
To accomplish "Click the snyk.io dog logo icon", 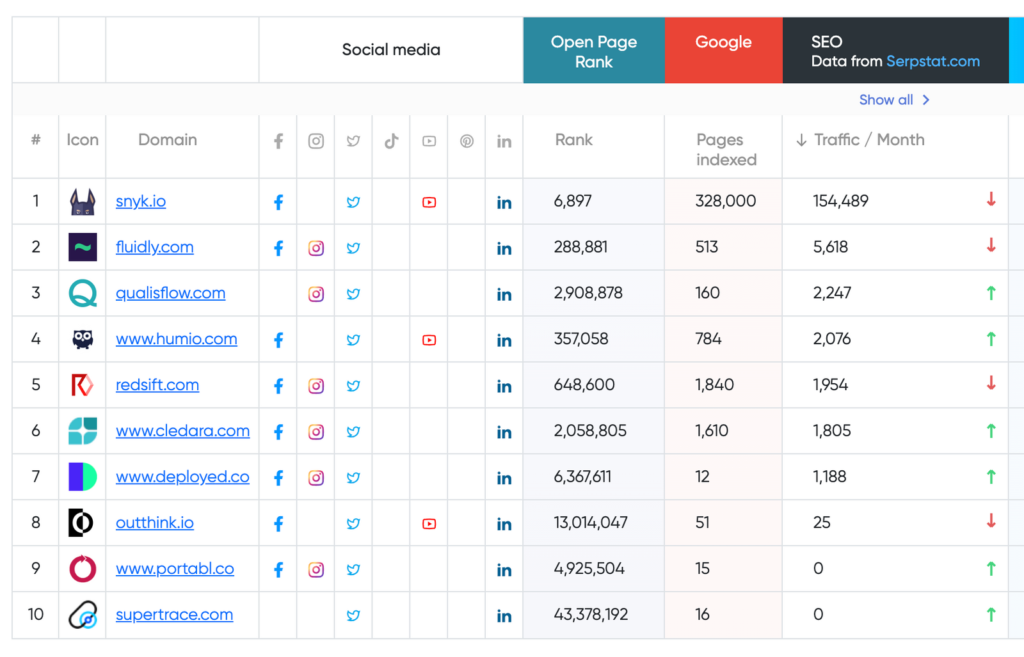I will 82,202.
